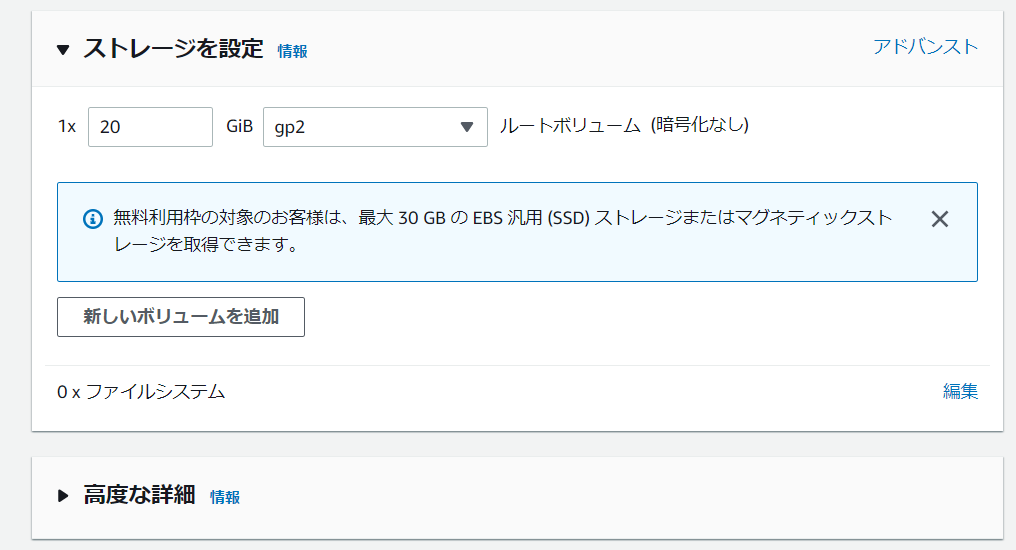Expand the 高度な詳細 section triangle
Image resolution: width=1016 pixels, height=550 pixels.
pyautogui.click(x=64, y=495)
